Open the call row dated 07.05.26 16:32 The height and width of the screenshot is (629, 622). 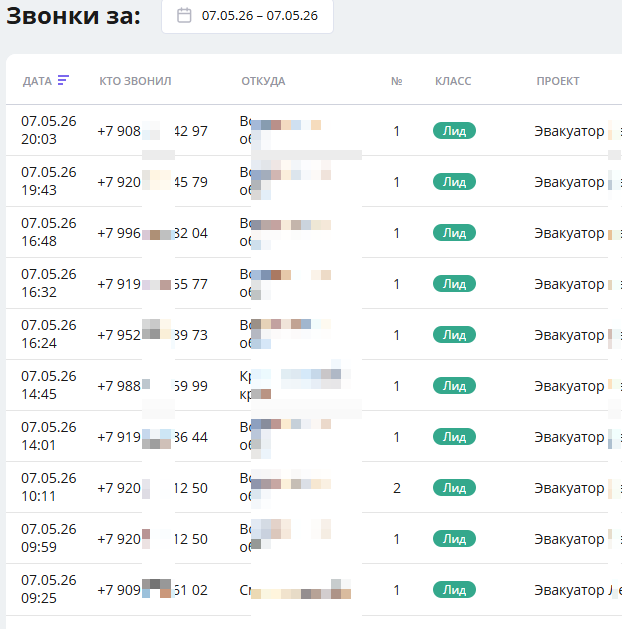pos(314,283)
